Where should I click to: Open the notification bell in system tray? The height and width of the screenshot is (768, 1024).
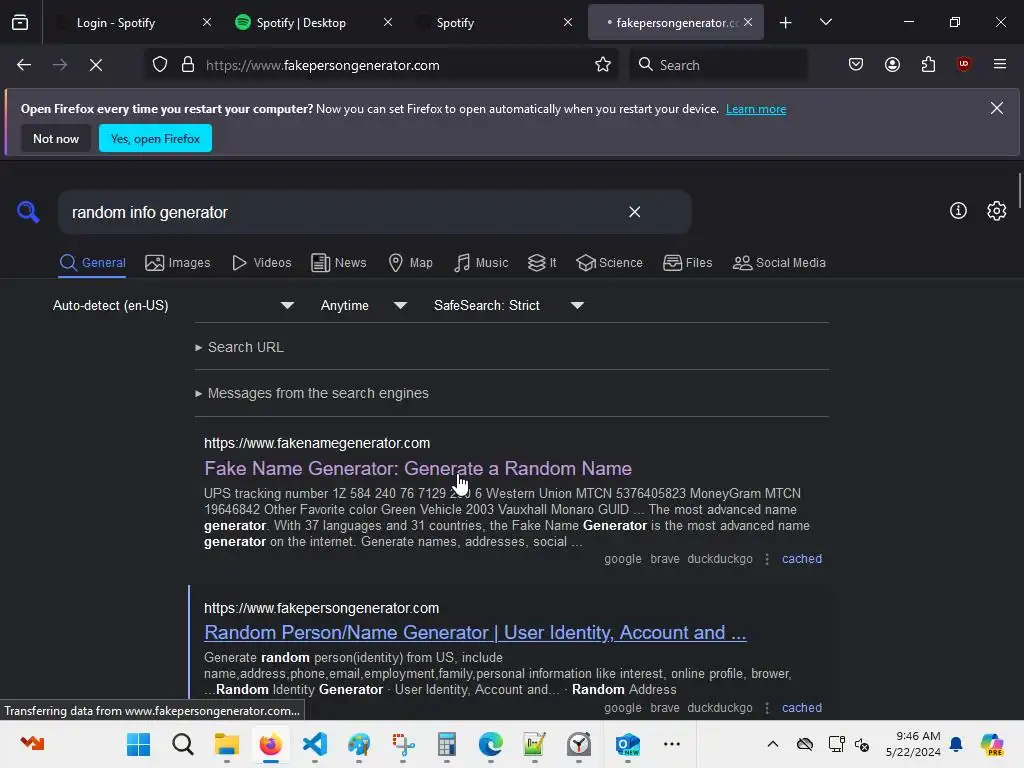[x=956, y=744]
